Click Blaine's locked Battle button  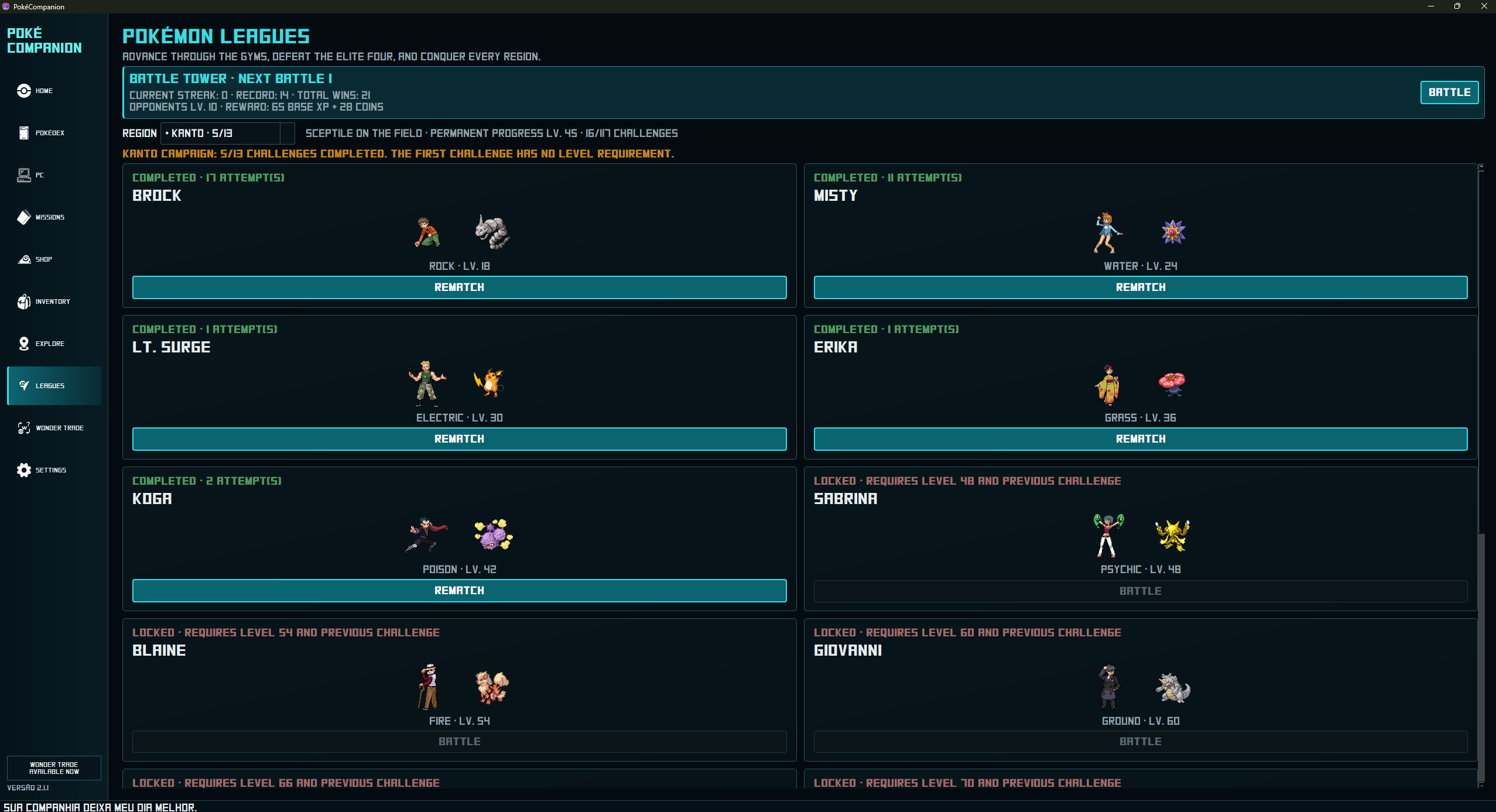(460, 742)
